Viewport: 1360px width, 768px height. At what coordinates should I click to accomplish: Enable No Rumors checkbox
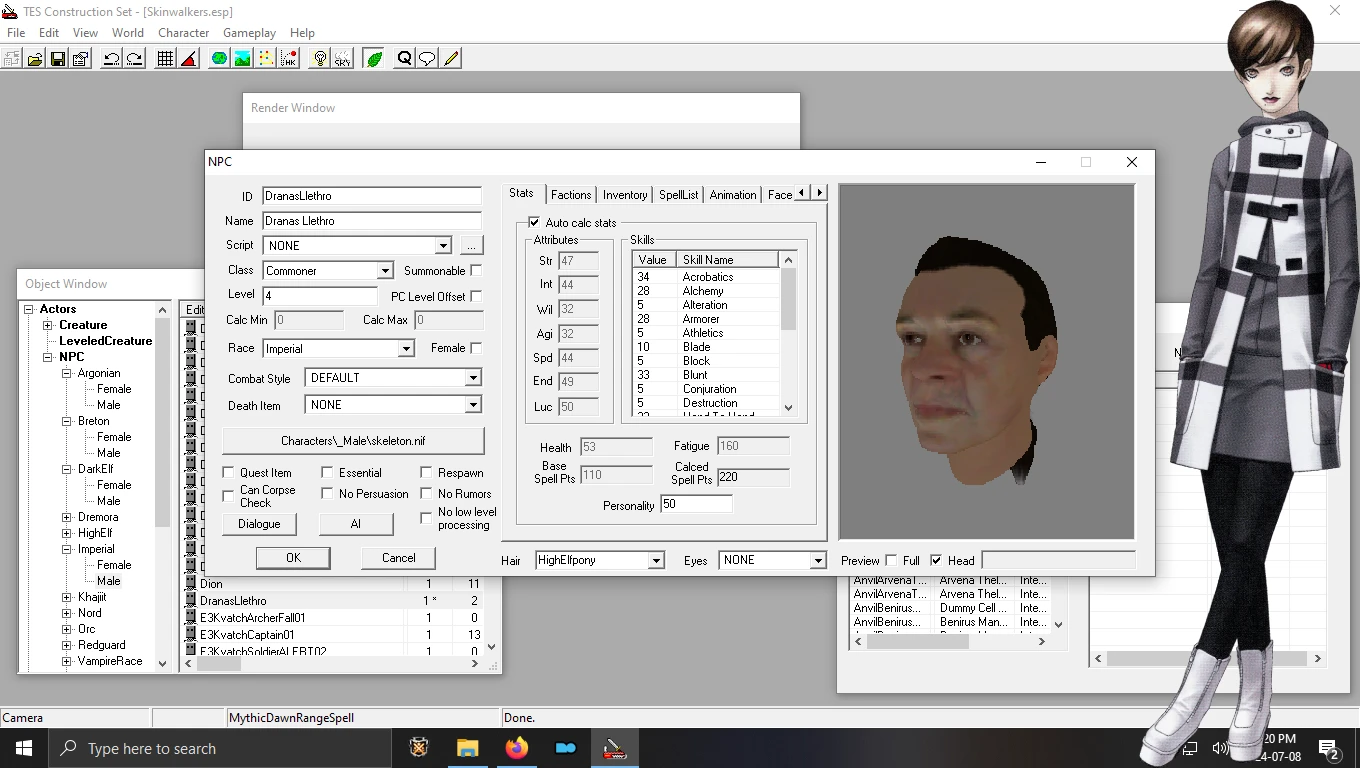tap(426, 494)
